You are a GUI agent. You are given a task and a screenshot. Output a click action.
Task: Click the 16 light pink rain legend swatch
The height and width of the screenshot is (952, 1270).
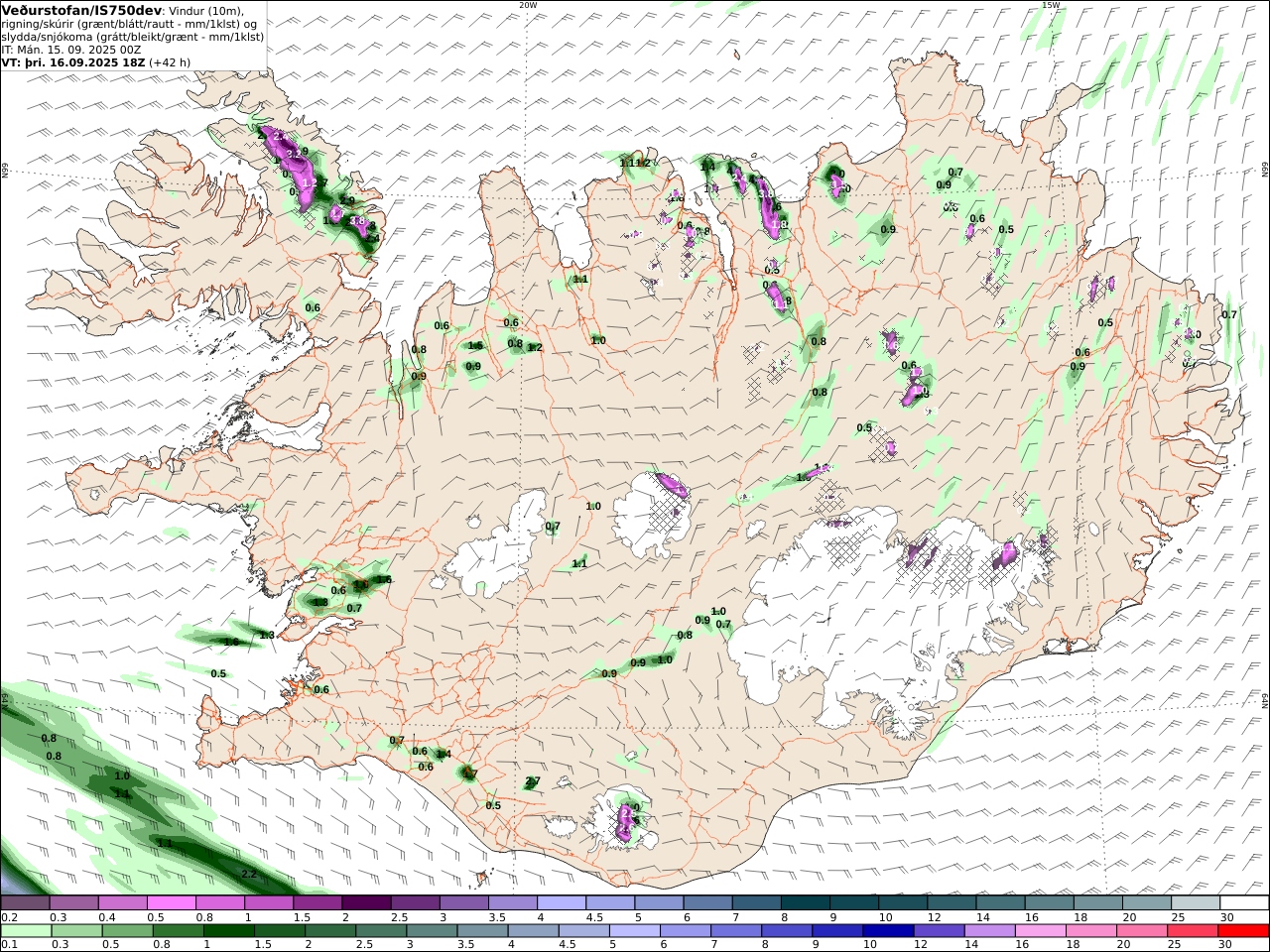click(1039, 931)
